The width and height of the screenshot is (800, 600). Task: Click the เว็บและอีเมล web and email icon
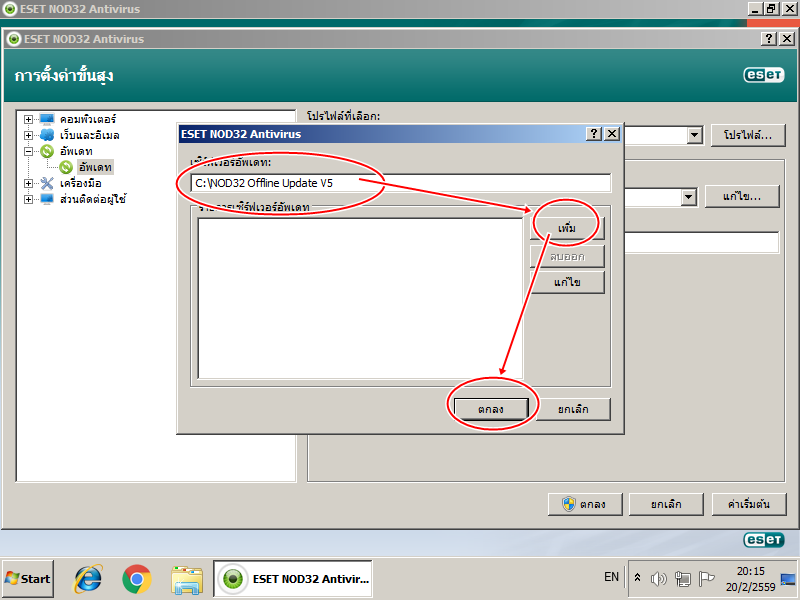tap(47, 135)
